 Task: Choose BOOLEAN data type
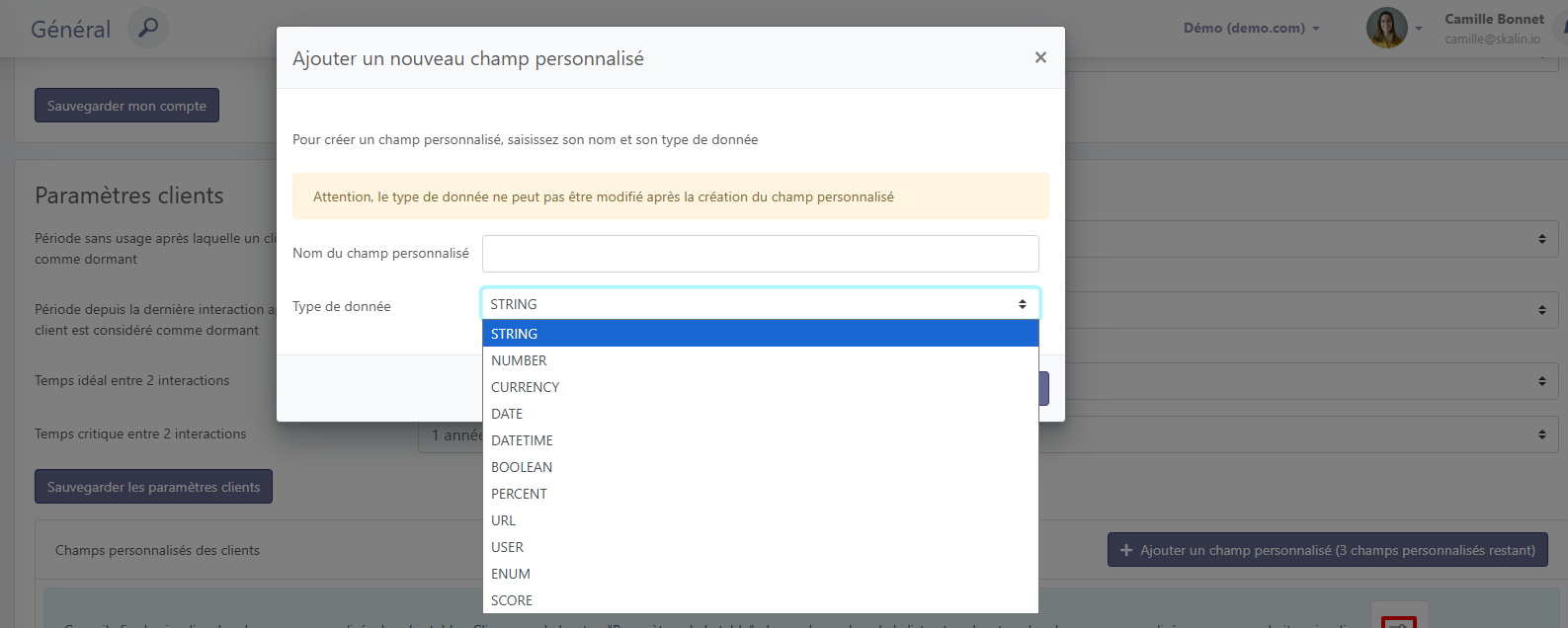click(760, 467)
